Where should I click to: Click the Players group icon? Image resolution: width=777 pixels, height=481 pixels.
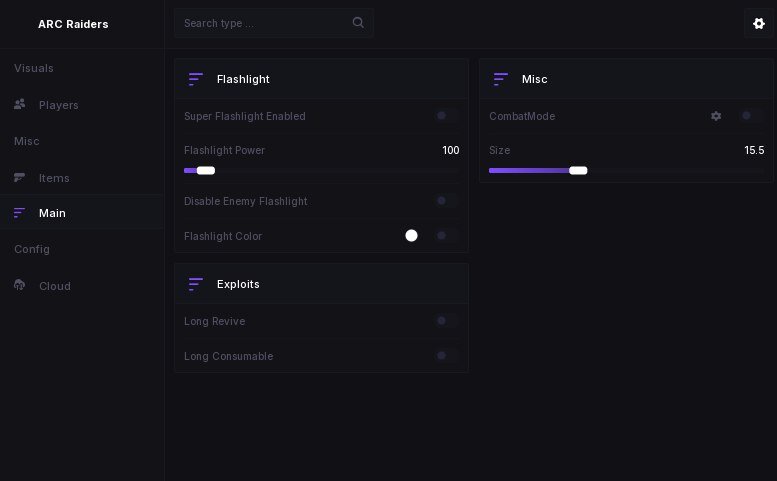[x=20, y=104]
